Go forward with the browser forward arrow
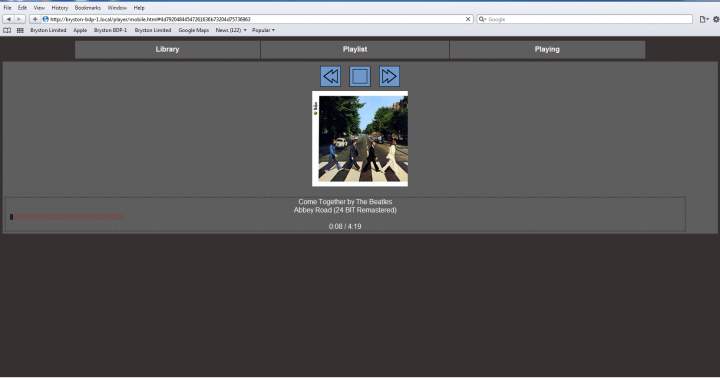Viewport: 720px width, 378px height. click(x=19, y=19)
